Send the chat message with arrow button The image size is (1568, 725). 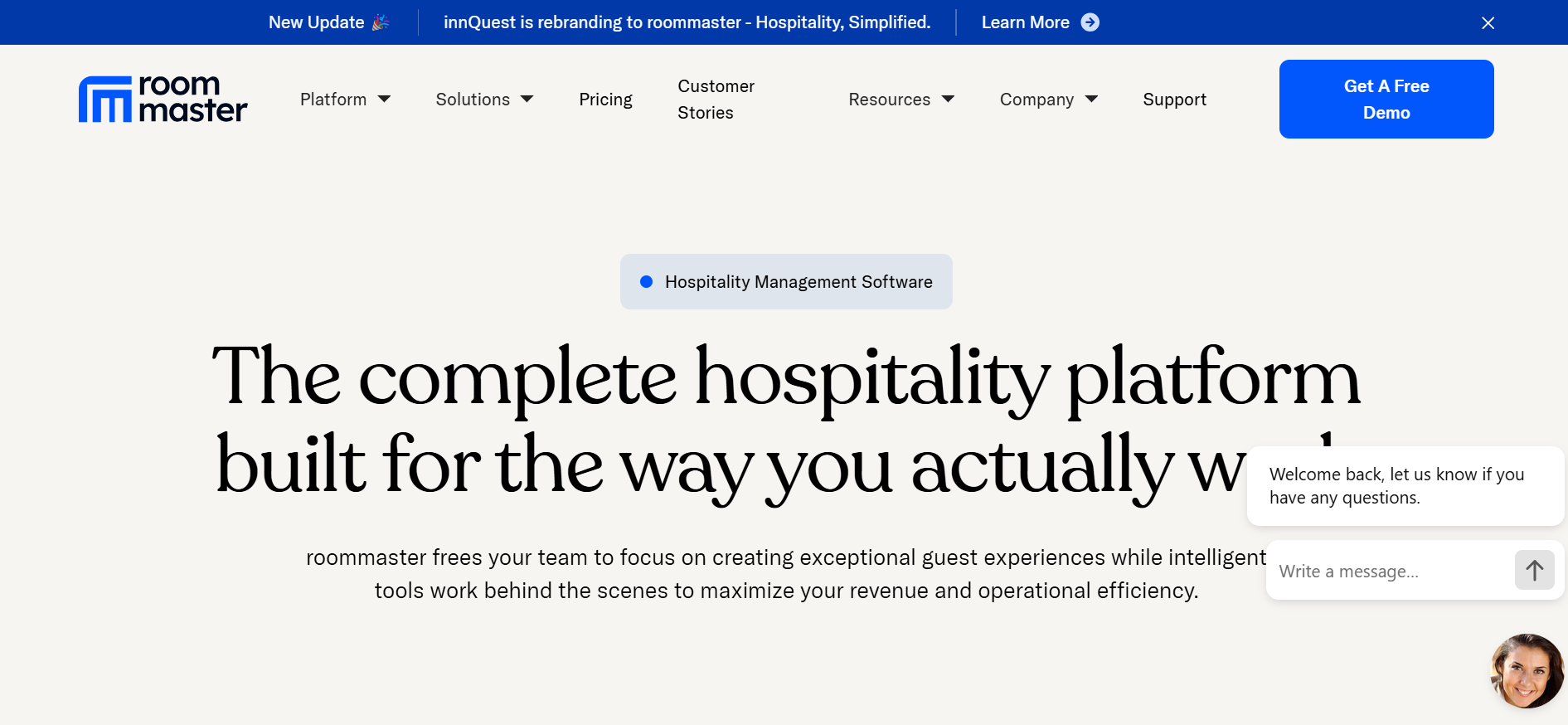pyautogui.click(x=1535, y=570)
